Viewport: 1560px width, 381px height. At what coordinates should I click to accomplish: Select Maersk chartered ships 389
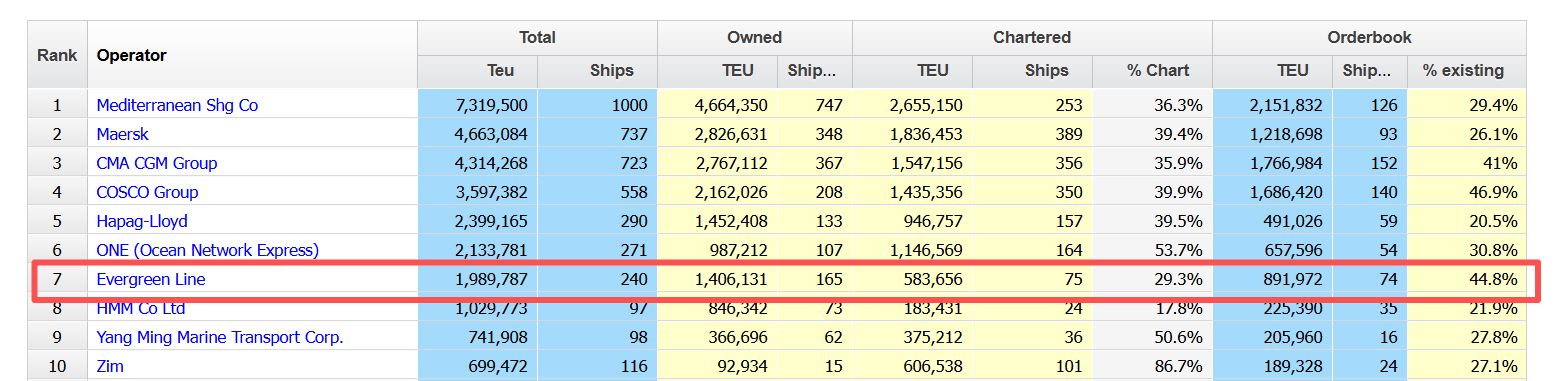tap(1032, 134)
